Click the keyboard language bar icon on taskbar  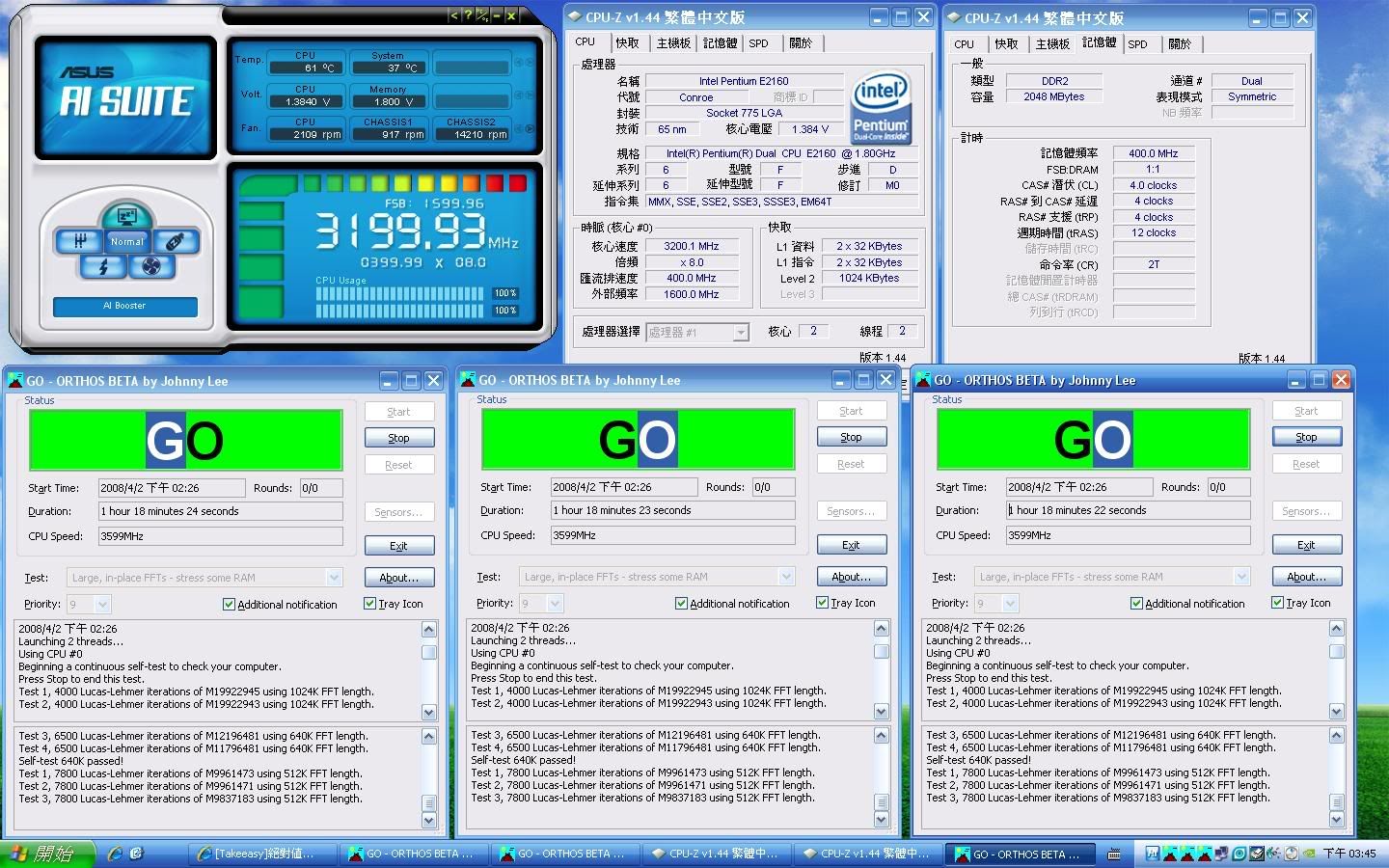click(1114, 854)
